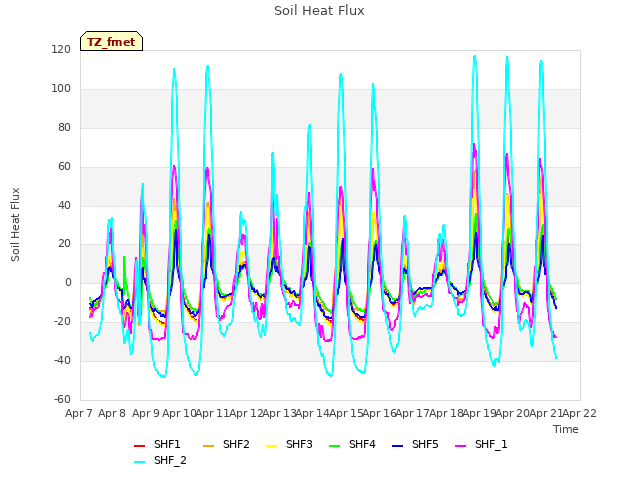This screenshot has height=480, width=640.
Task: Click the -60 y-axis tick label
Action: click(x=62, y=399)
